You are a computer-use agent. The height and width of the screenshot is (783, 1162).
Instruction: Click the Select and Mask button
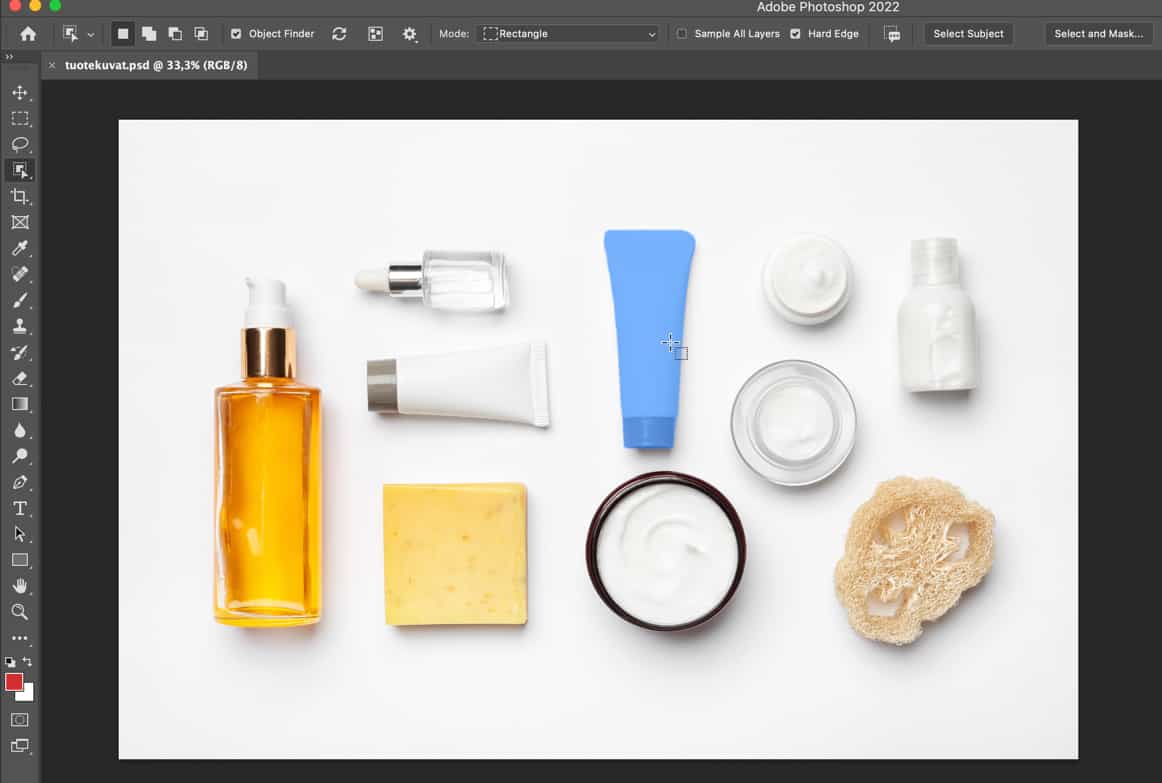click(1098, 34)
